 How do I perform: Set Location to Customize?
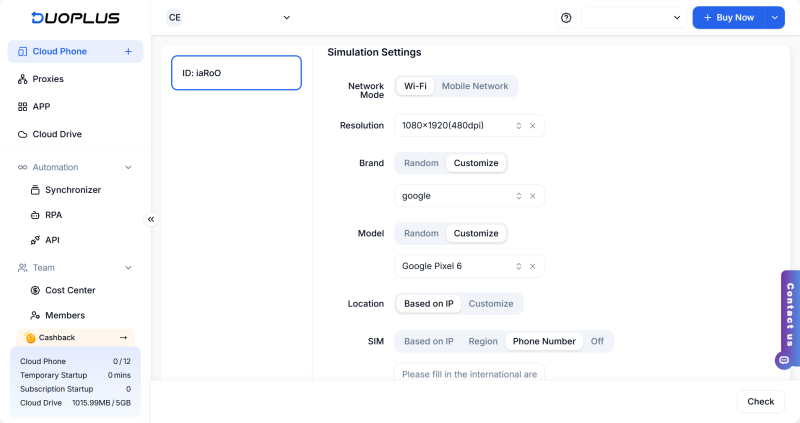click(491, 304)
